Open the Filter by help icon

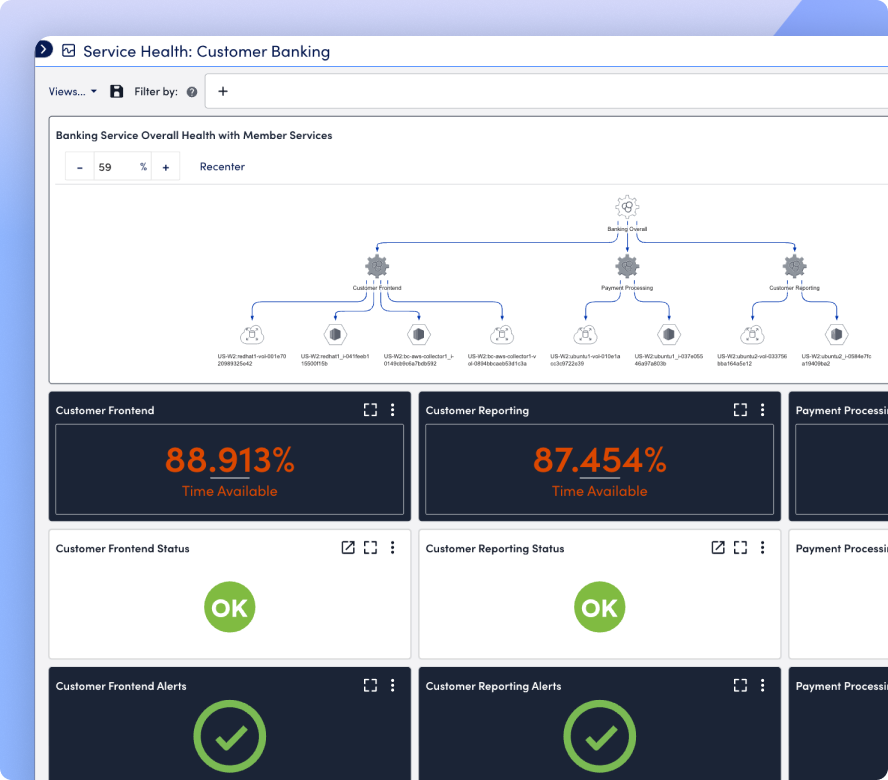(x=192, y=92)
